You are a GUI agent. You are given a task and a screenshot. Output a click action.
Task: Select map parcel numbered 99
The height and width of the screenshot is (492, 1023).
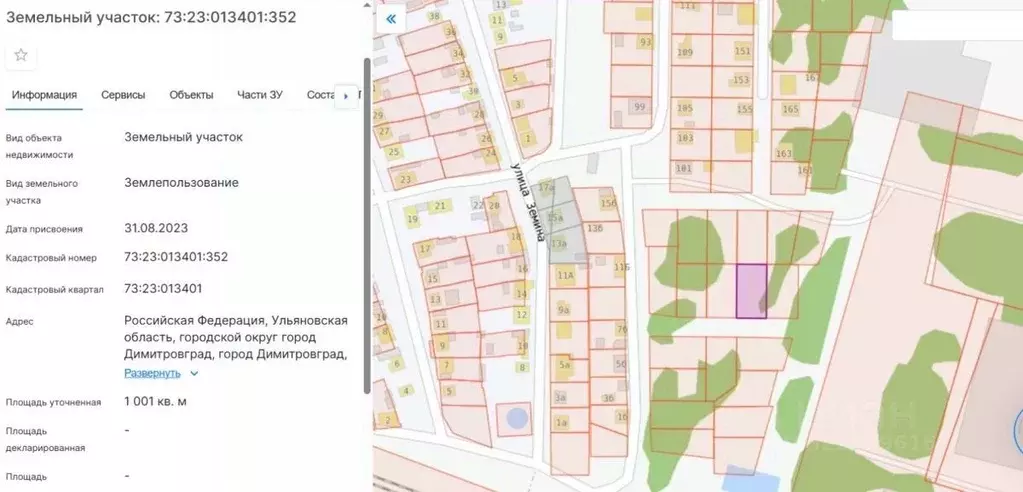(639, 108)
